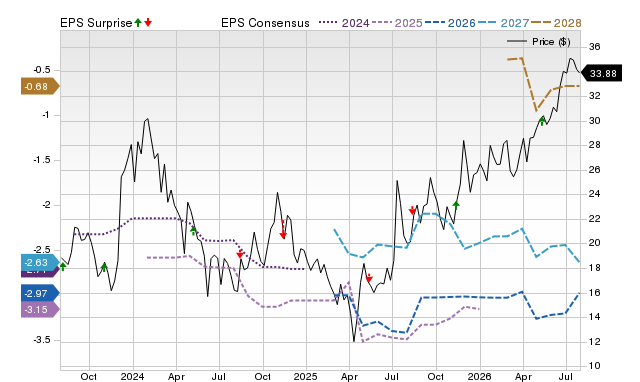This screenshot has height=382, width=640.
Task: Click the lavender -3.15 EPS value tag
Action: pyautogui.click(x=40, y=309)
